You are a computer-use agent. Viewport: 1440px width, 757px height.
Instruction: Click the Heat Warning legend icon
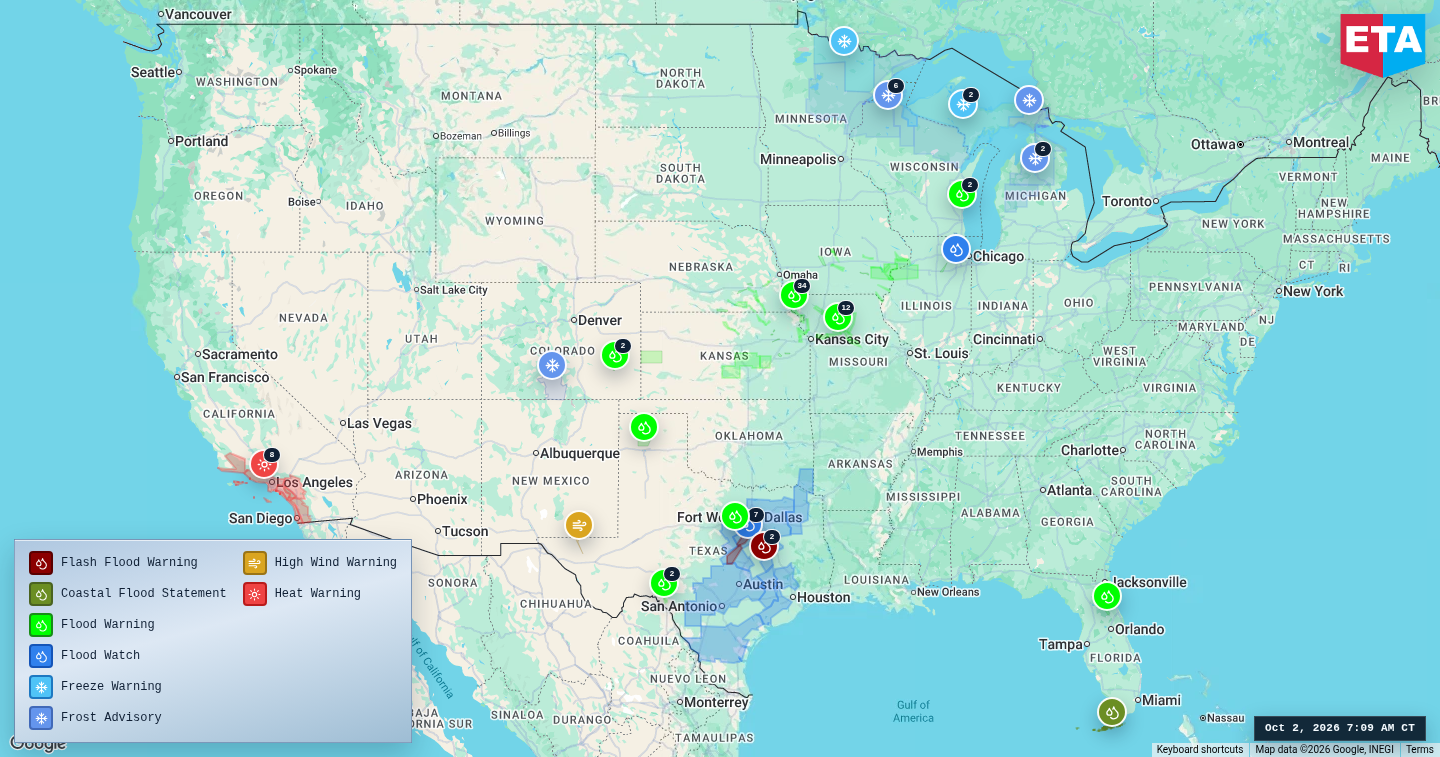pyautogui.click(x=255, y=594)
